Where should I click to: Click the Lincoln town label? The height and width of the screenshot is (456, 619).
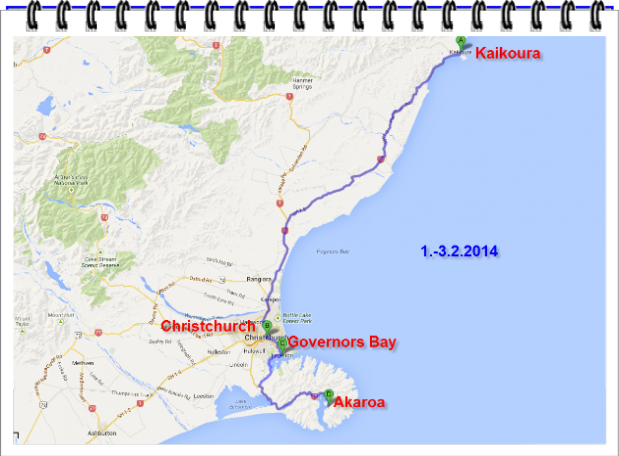point(238,365)
